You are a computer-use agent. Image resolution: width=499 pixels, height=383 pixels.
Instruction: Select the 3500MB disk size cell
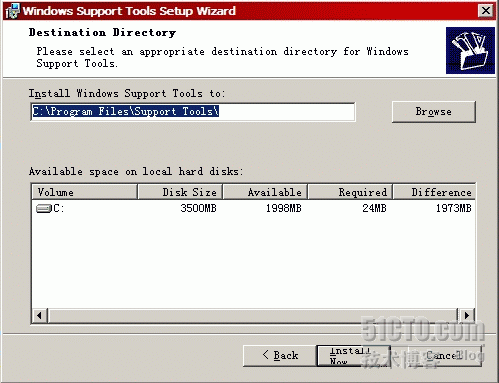[198, 208]
